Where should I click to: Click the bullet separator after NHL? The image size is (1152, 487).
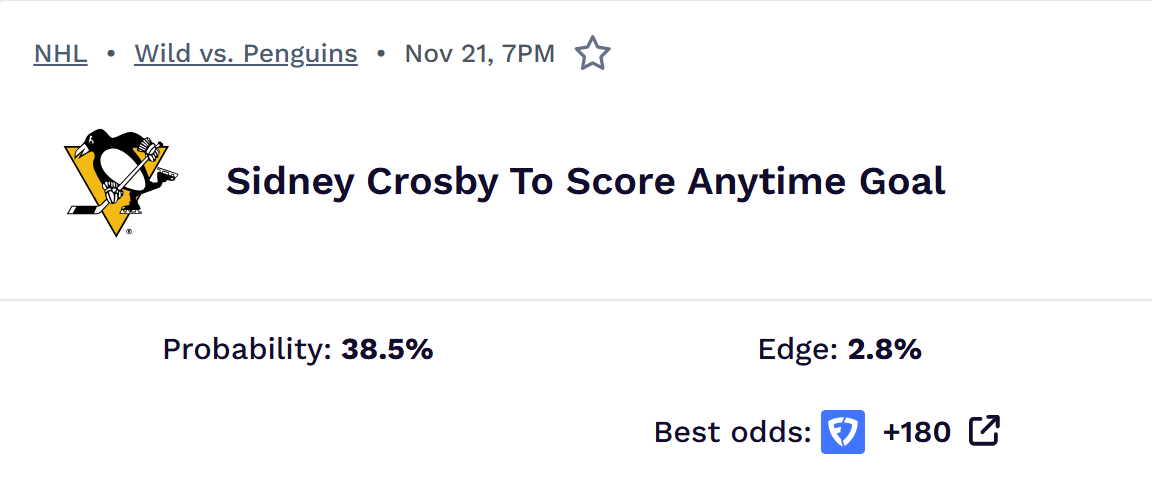coord(111,54)
